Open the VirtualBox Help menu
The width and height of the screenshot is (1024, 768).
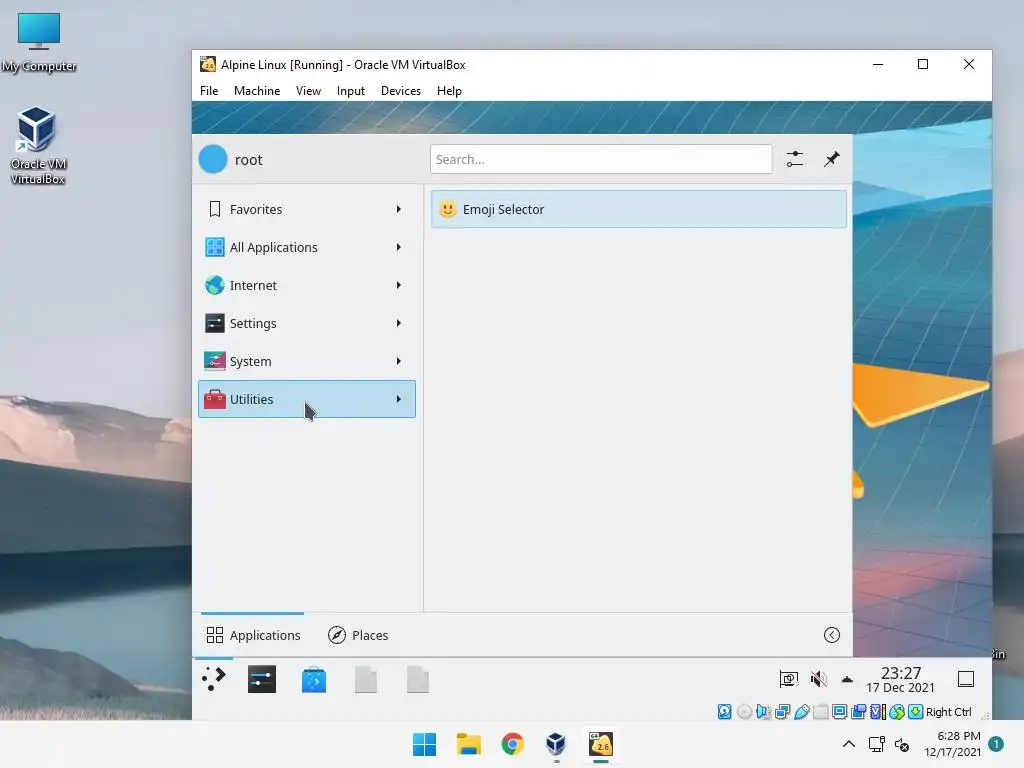449,91
